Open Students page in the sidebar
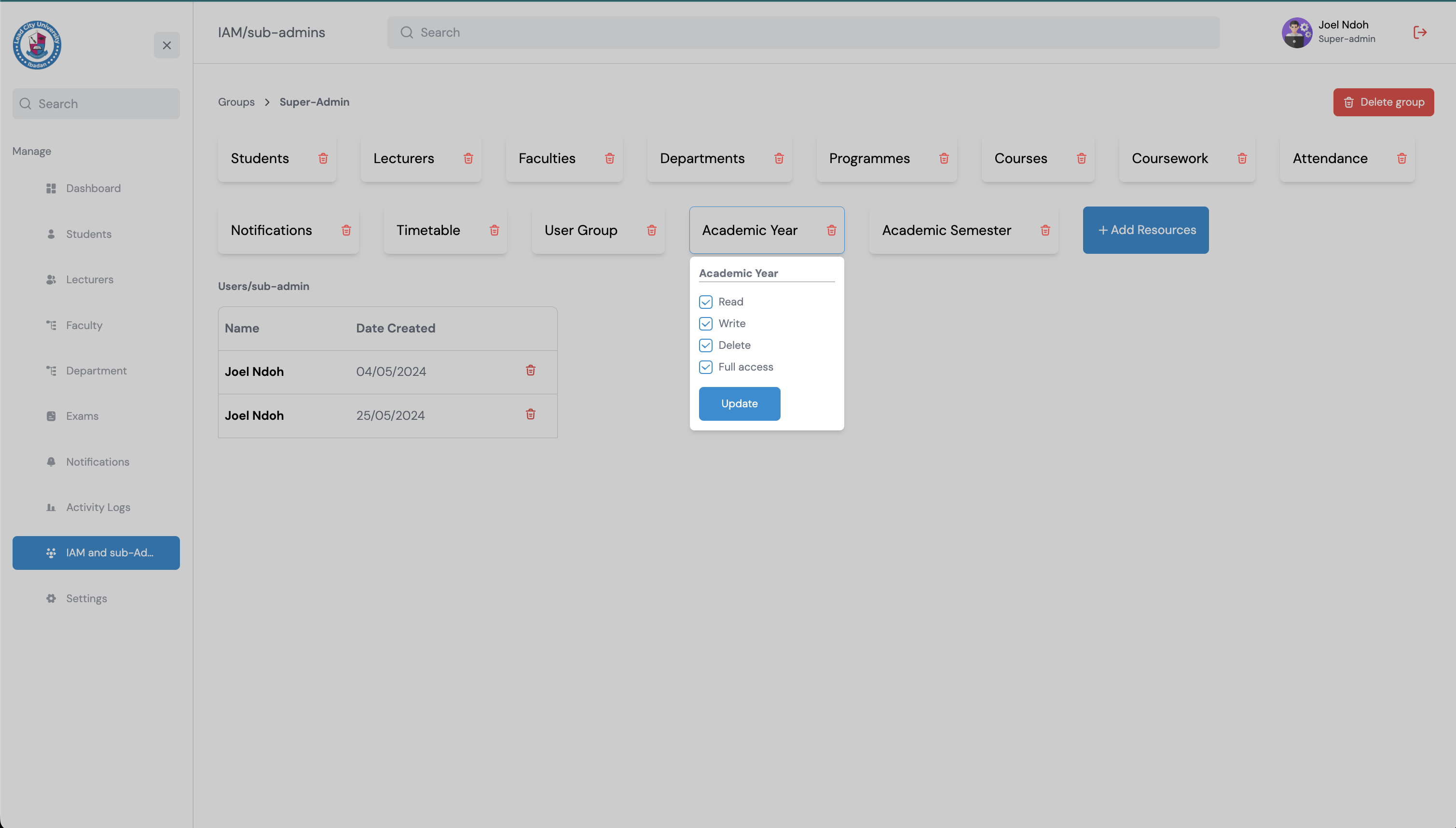Image resolution: width=1456 pixels, height=828 pixels. point(96,235)
